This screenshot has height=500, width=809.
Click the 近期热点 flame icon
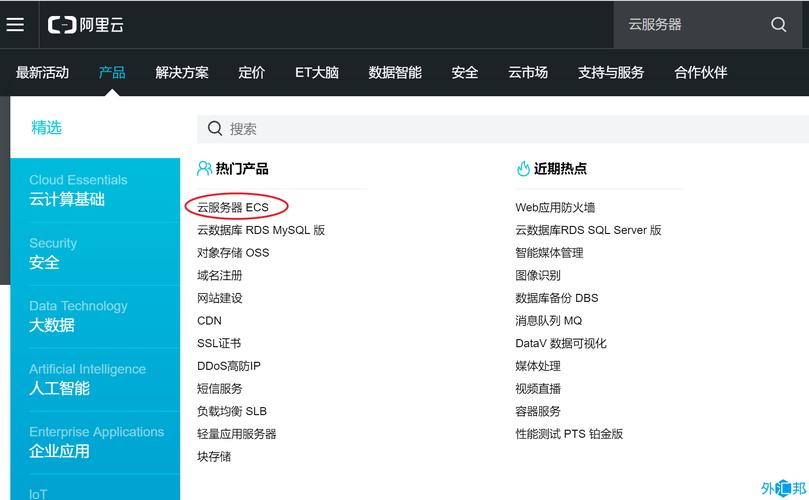pyautogui.click(x=523, y=168)
